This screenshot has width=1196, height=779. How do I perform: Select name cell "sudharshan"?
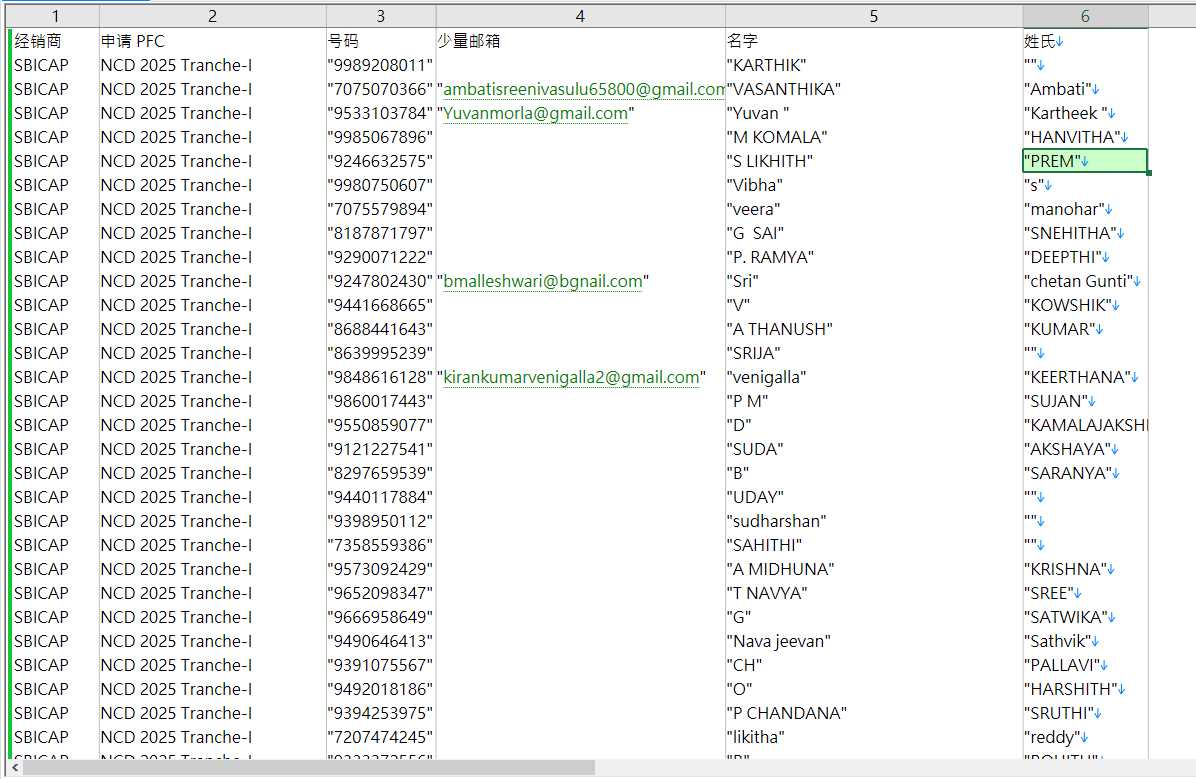873,521
